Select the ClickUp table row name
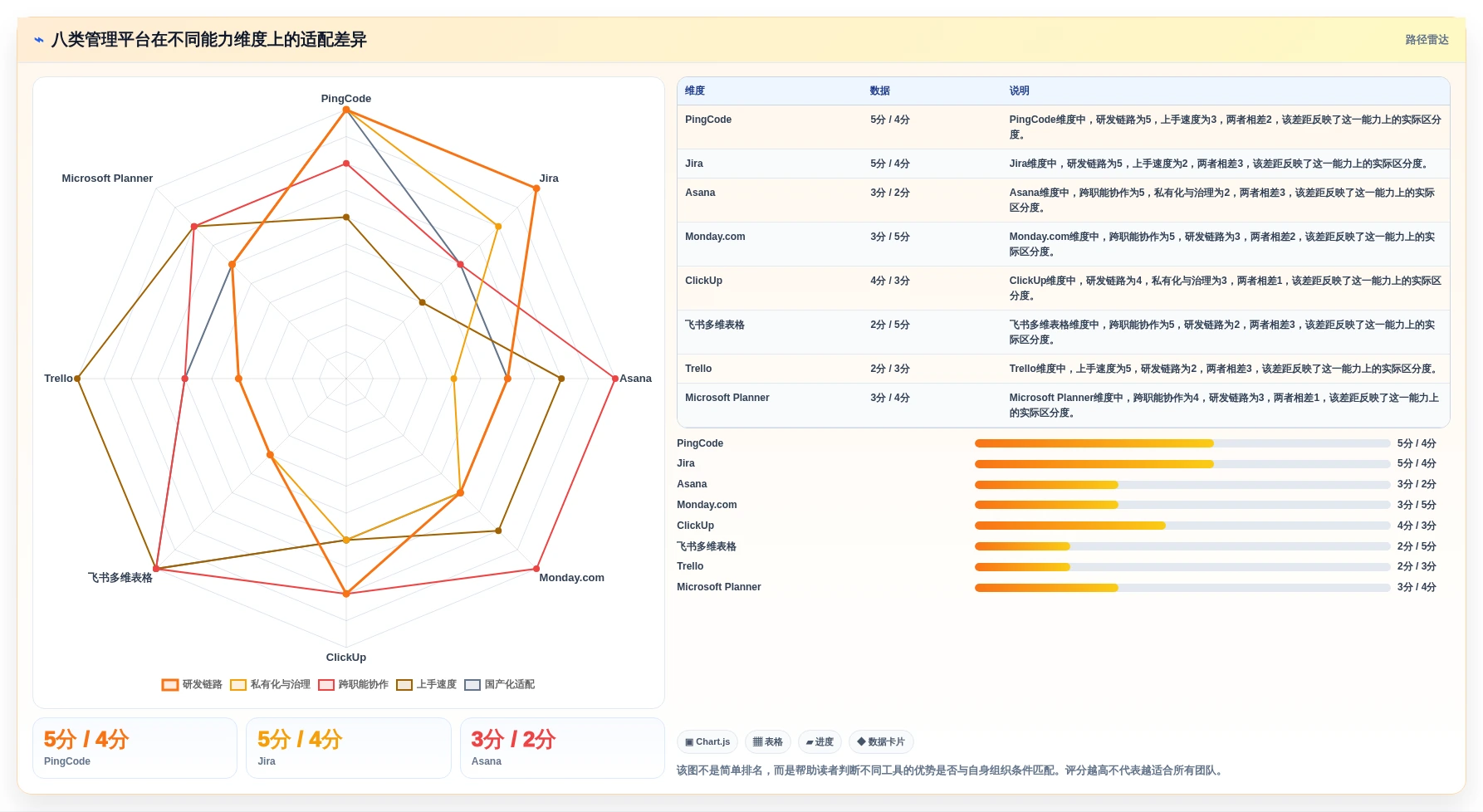The height and width of the screenshot is (812, 1483). click(703, 281)
